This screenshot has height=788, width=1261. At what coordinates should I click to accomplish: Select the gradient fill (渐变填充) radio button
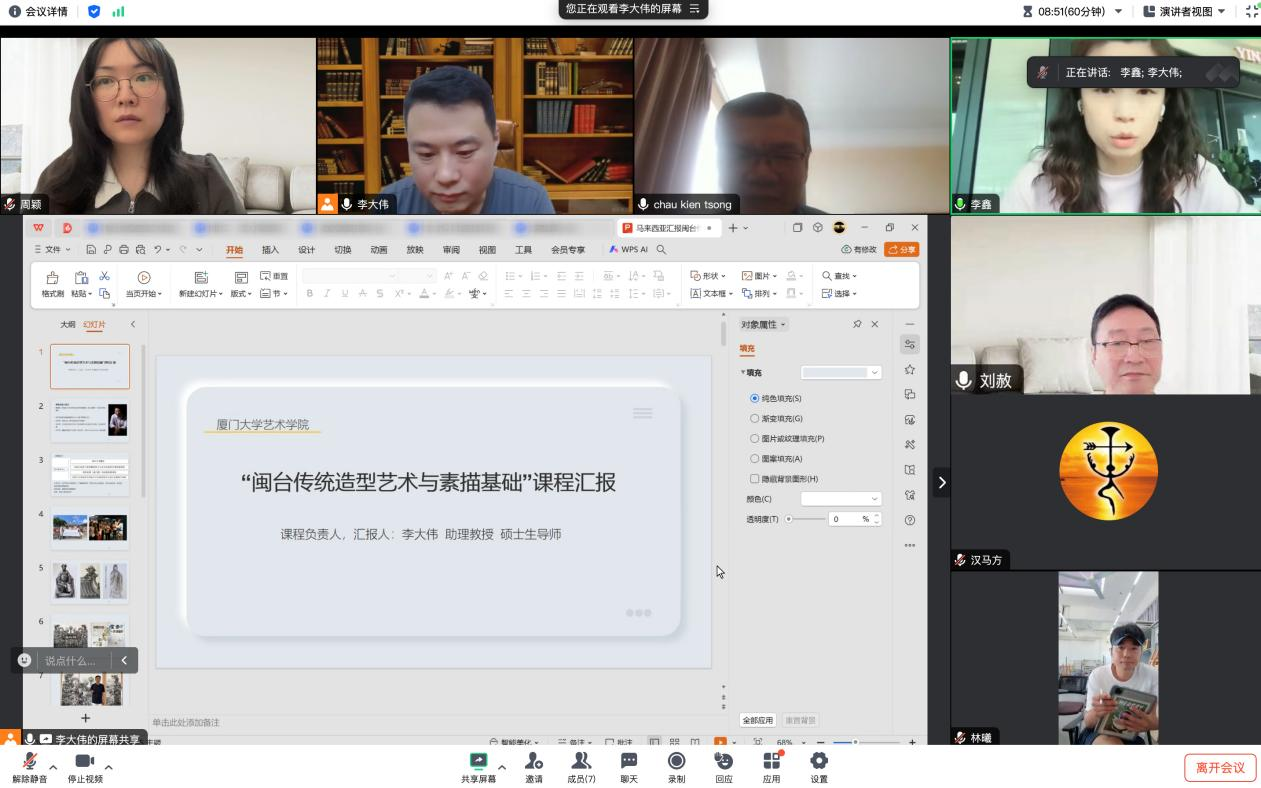click(755, 418)
